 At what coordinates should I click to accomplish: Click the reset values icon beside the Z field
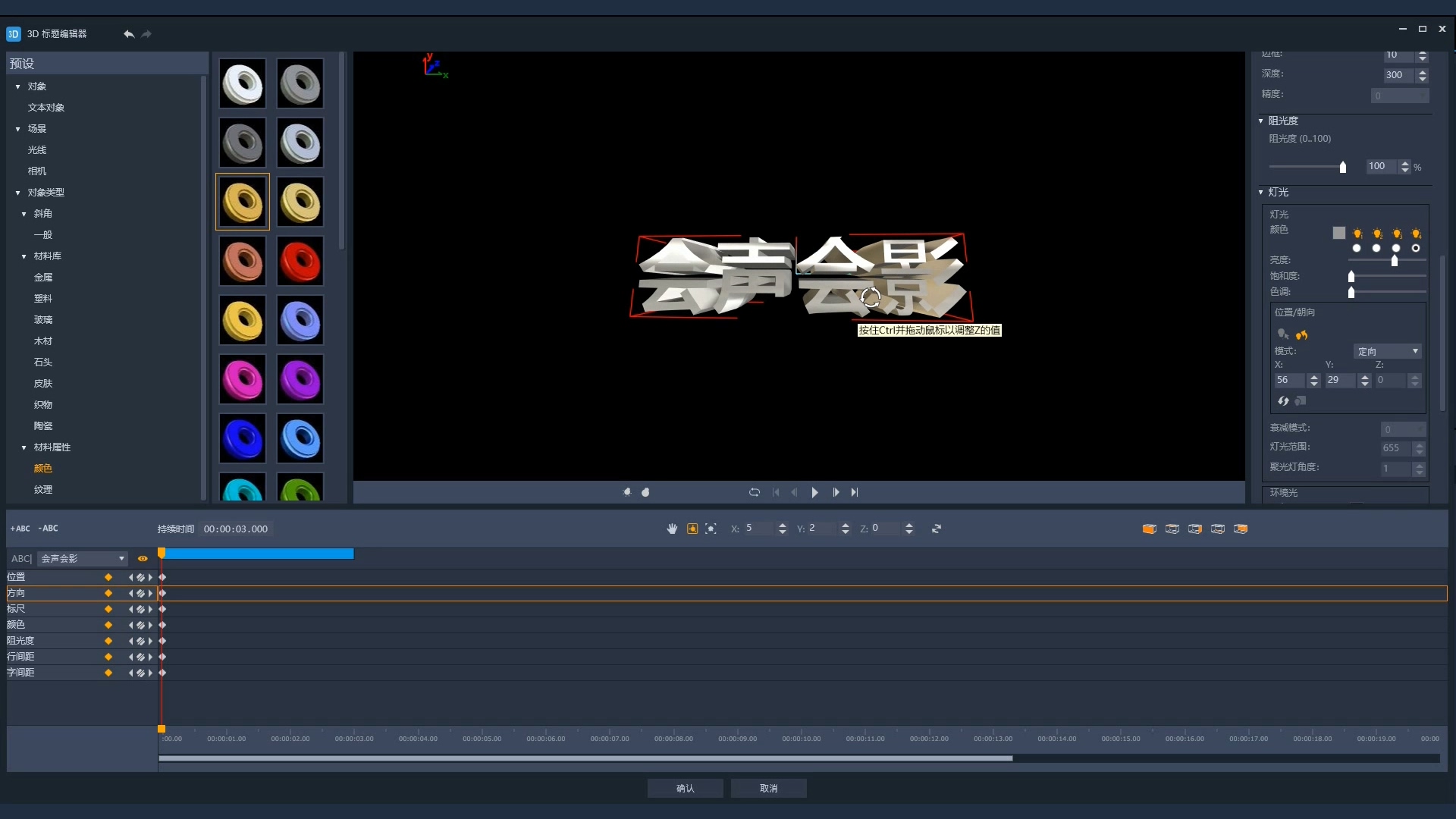(x=937, y=529)
